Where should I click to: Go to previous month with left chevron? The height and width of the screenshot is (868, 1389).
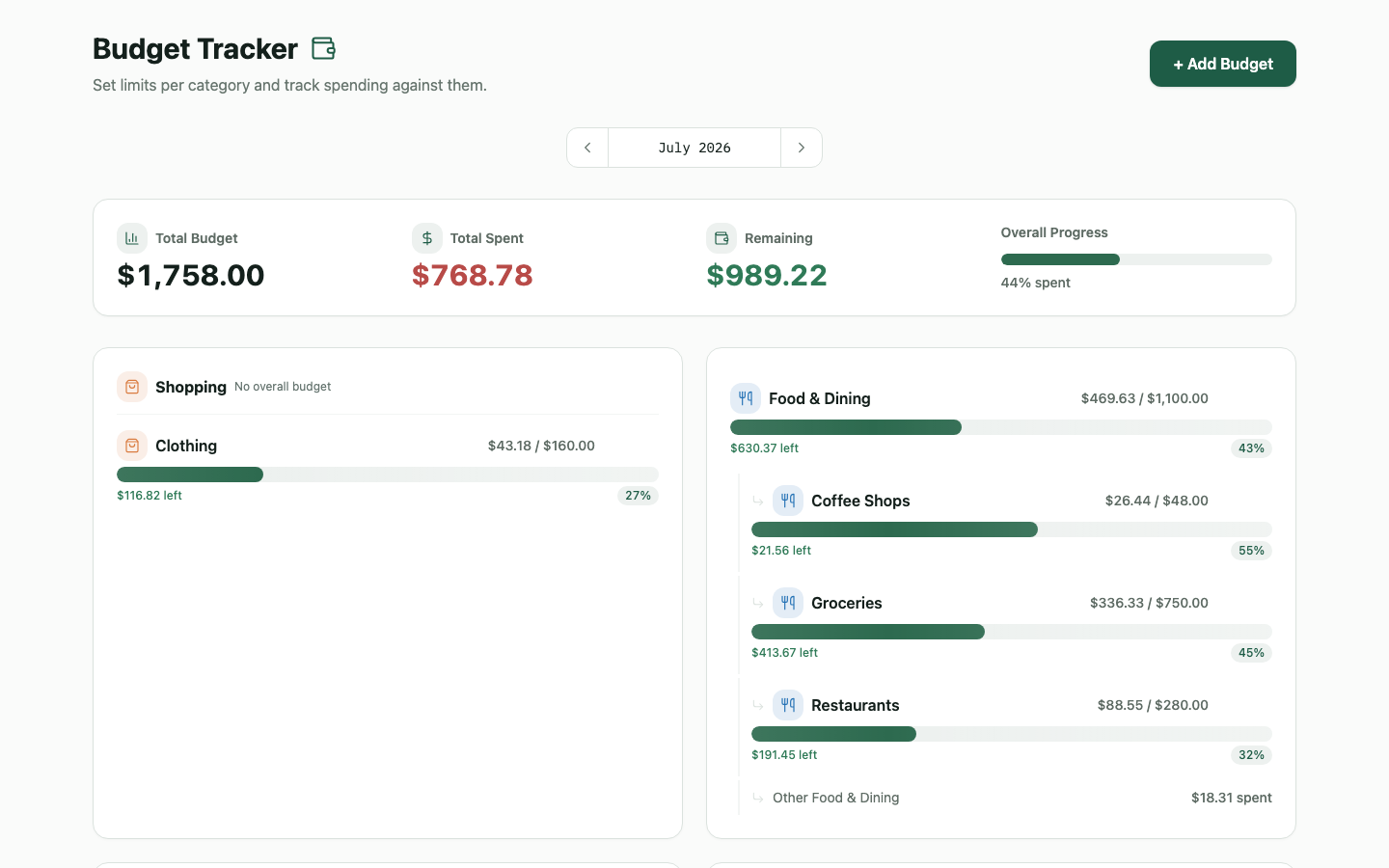(x=587, y=148)
